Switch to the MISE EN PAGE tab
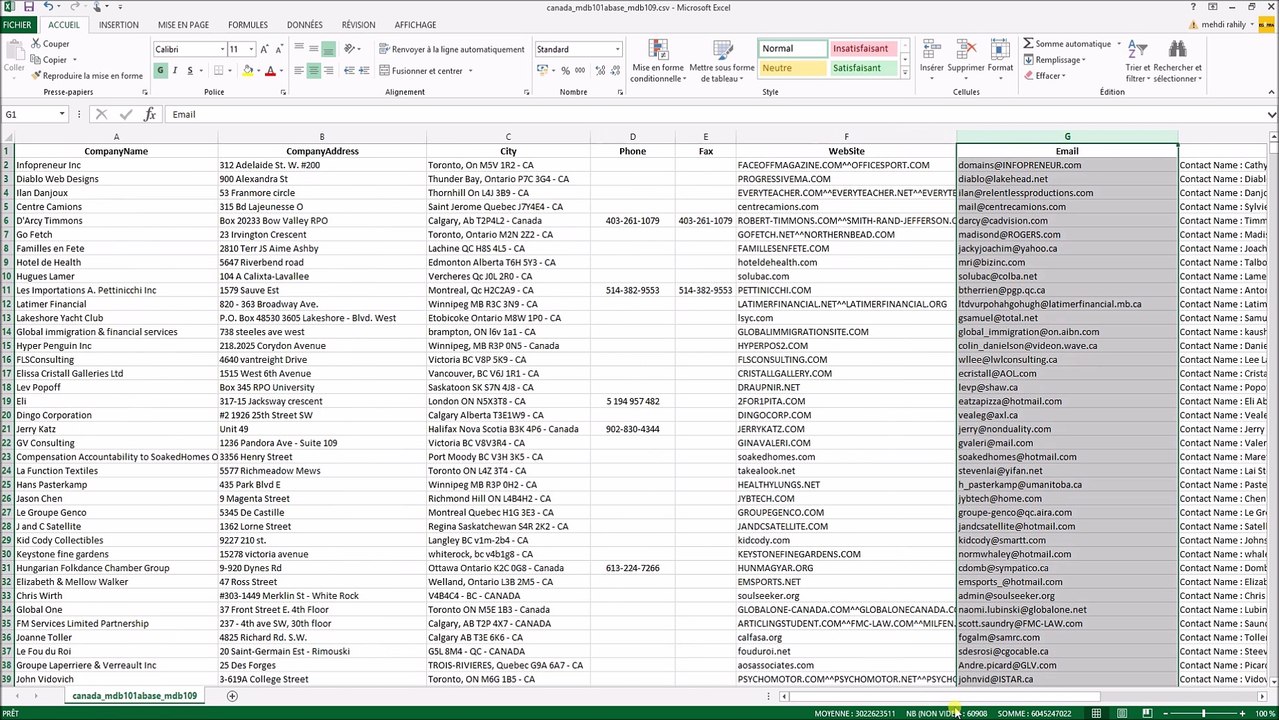This screenshot has height=720, width=1279. [183, 25]
